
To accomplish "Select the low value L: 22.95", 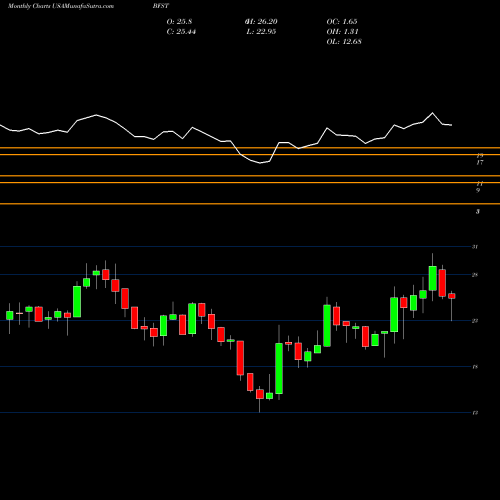I will (261, 32).
